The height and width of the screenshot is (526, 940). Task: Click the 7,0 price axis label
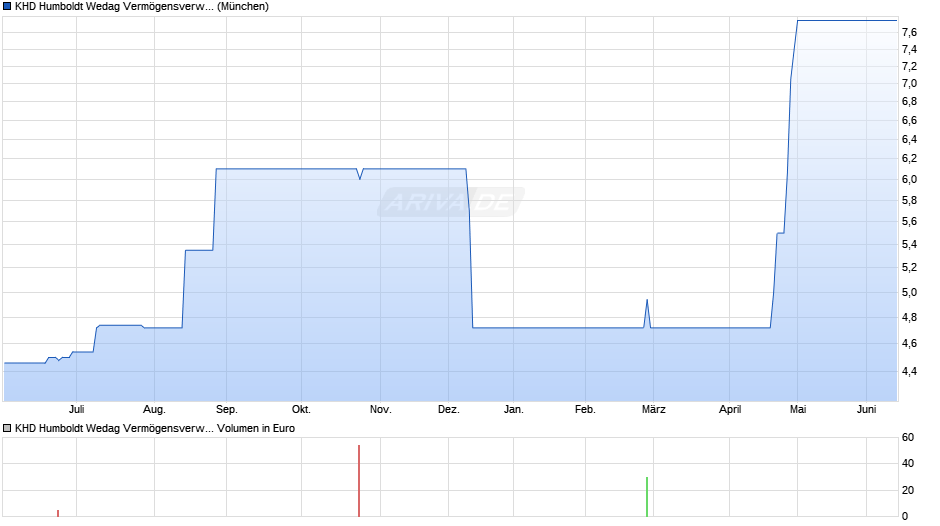(x=909, y=83)
